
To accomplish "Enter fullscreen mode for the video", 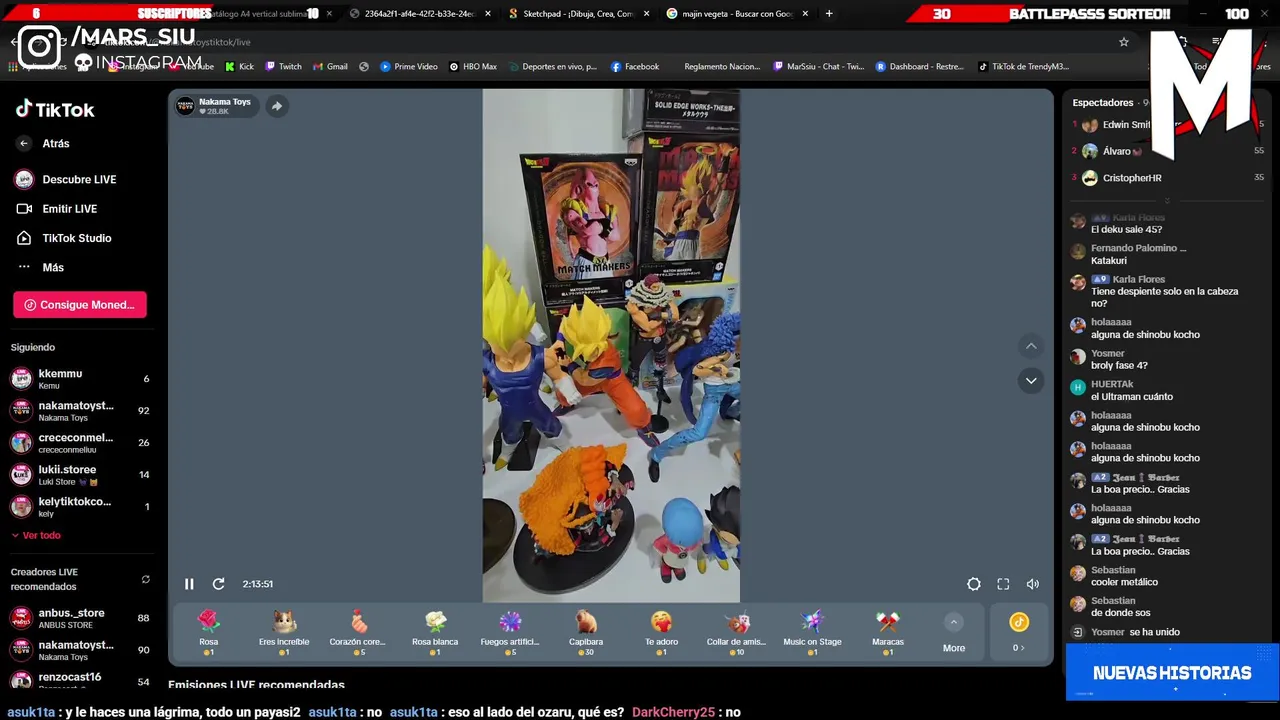I will (1003, 584).
